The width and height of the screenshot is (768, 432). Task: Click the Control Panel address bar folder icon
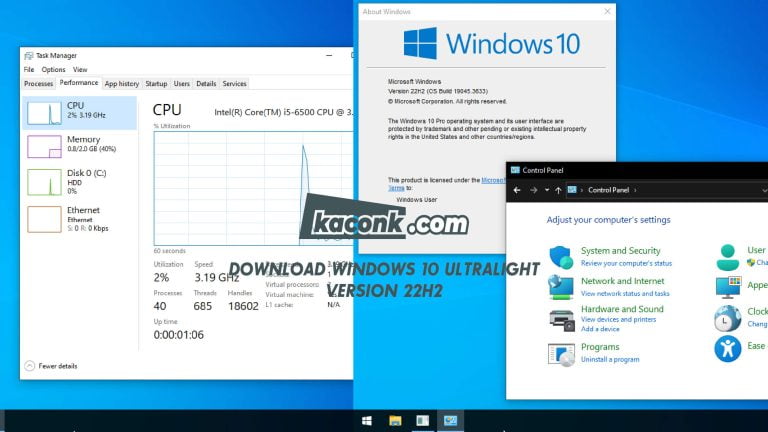click(572, 190)
